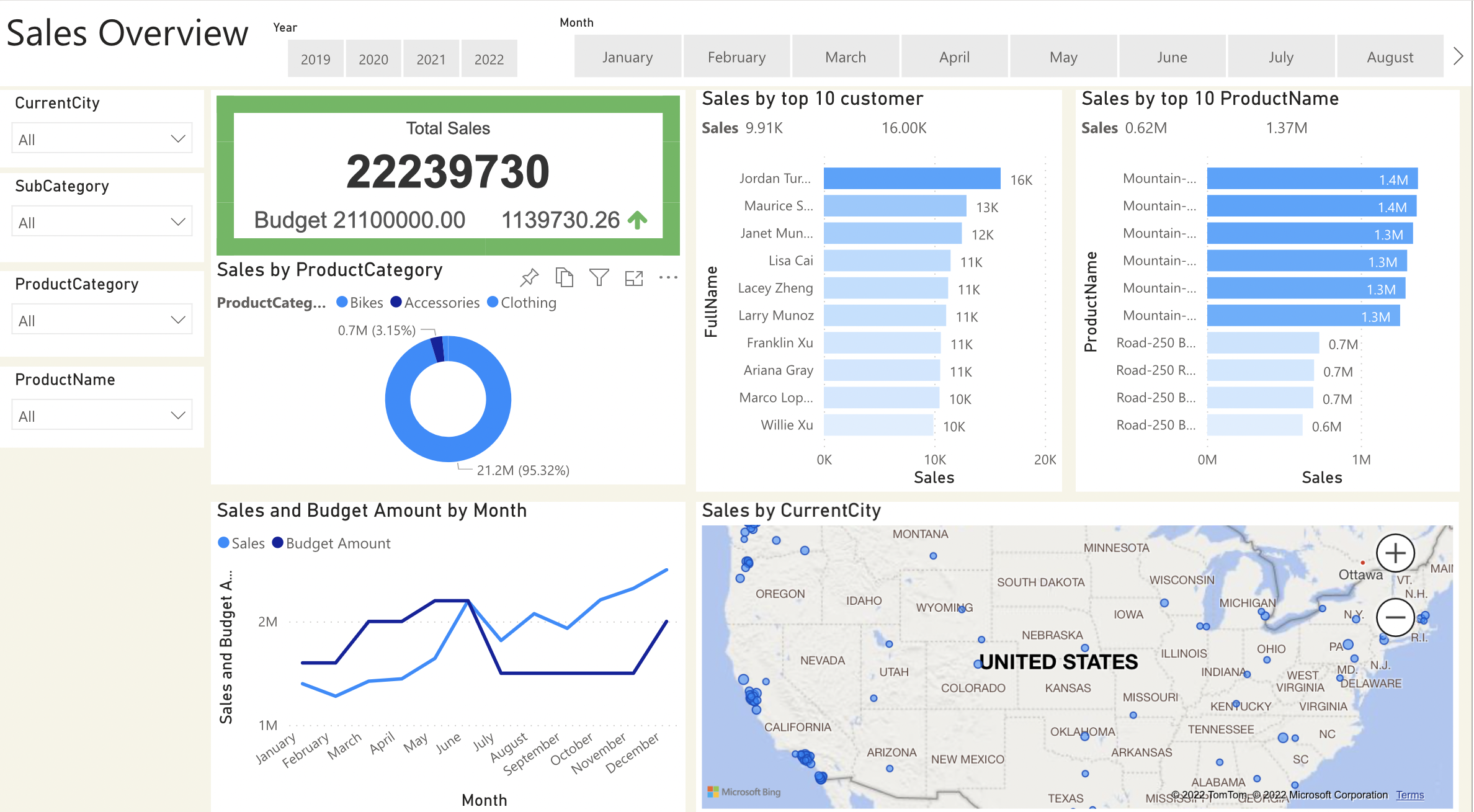Select Maurice S... customer bar

[895, 205]
